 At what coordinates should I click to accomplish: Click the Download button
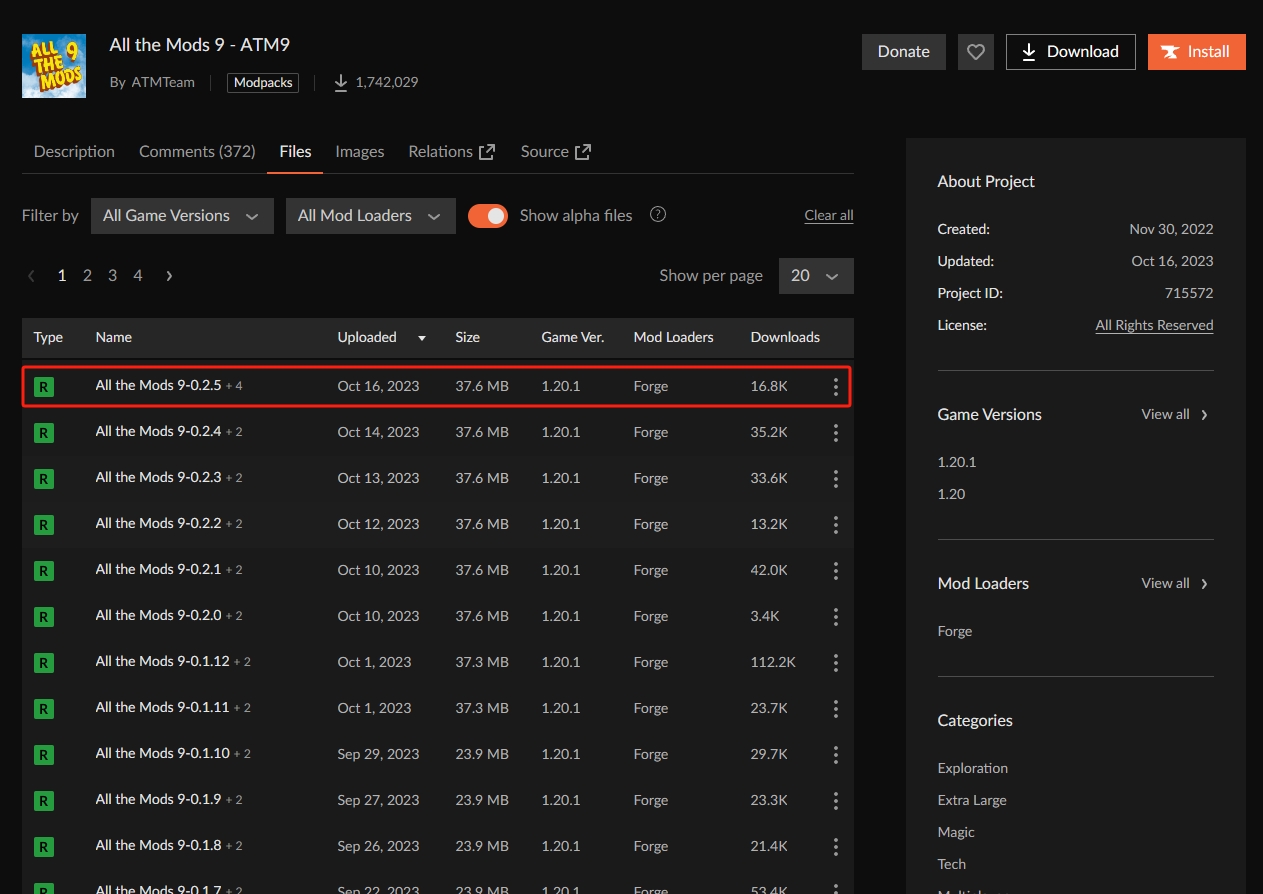(1070, 52)
